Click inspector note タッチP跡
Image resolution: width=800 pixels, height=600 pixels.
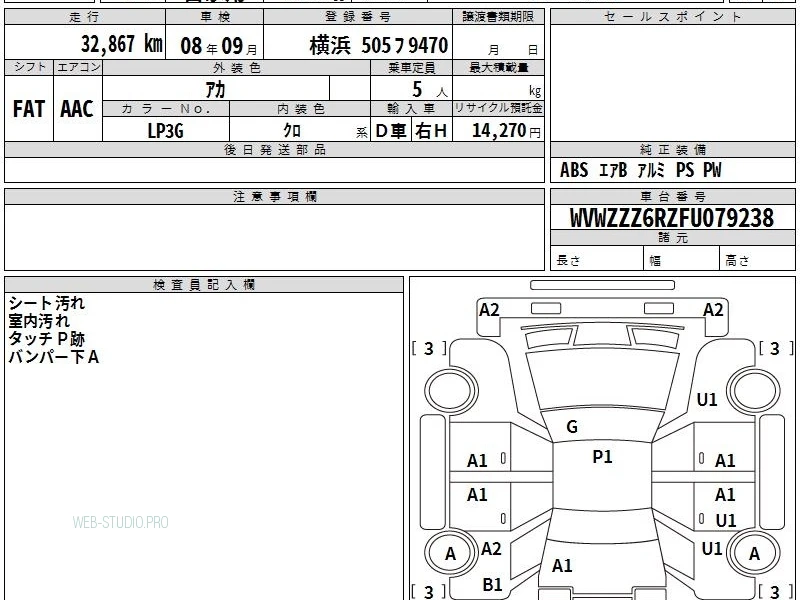click(x=46, y=339)
